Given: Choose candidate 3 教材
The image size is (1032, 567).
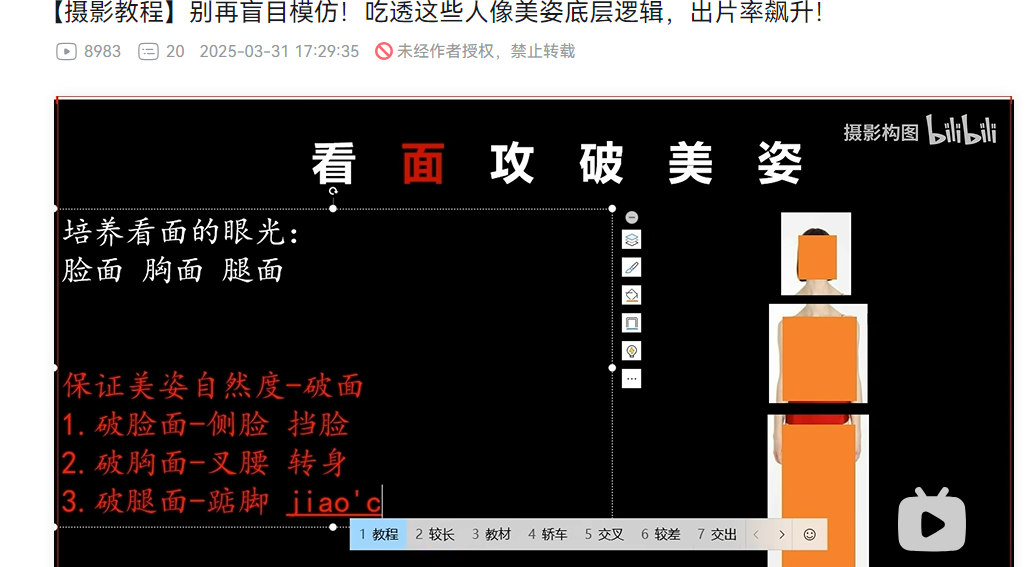Looking at the screenshot, I should (492, 535).
